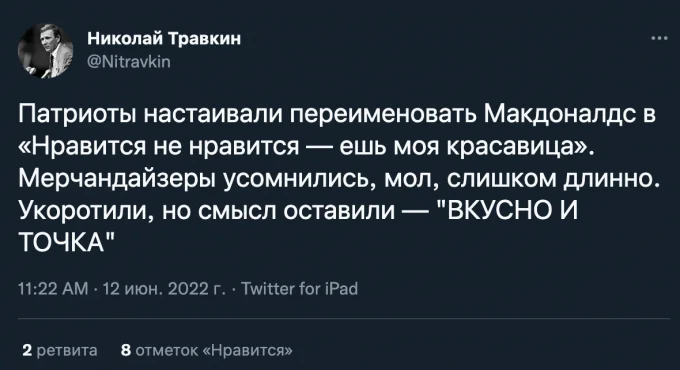View the 2 ретвита list
680x370 pixels.
coord(60,350)
